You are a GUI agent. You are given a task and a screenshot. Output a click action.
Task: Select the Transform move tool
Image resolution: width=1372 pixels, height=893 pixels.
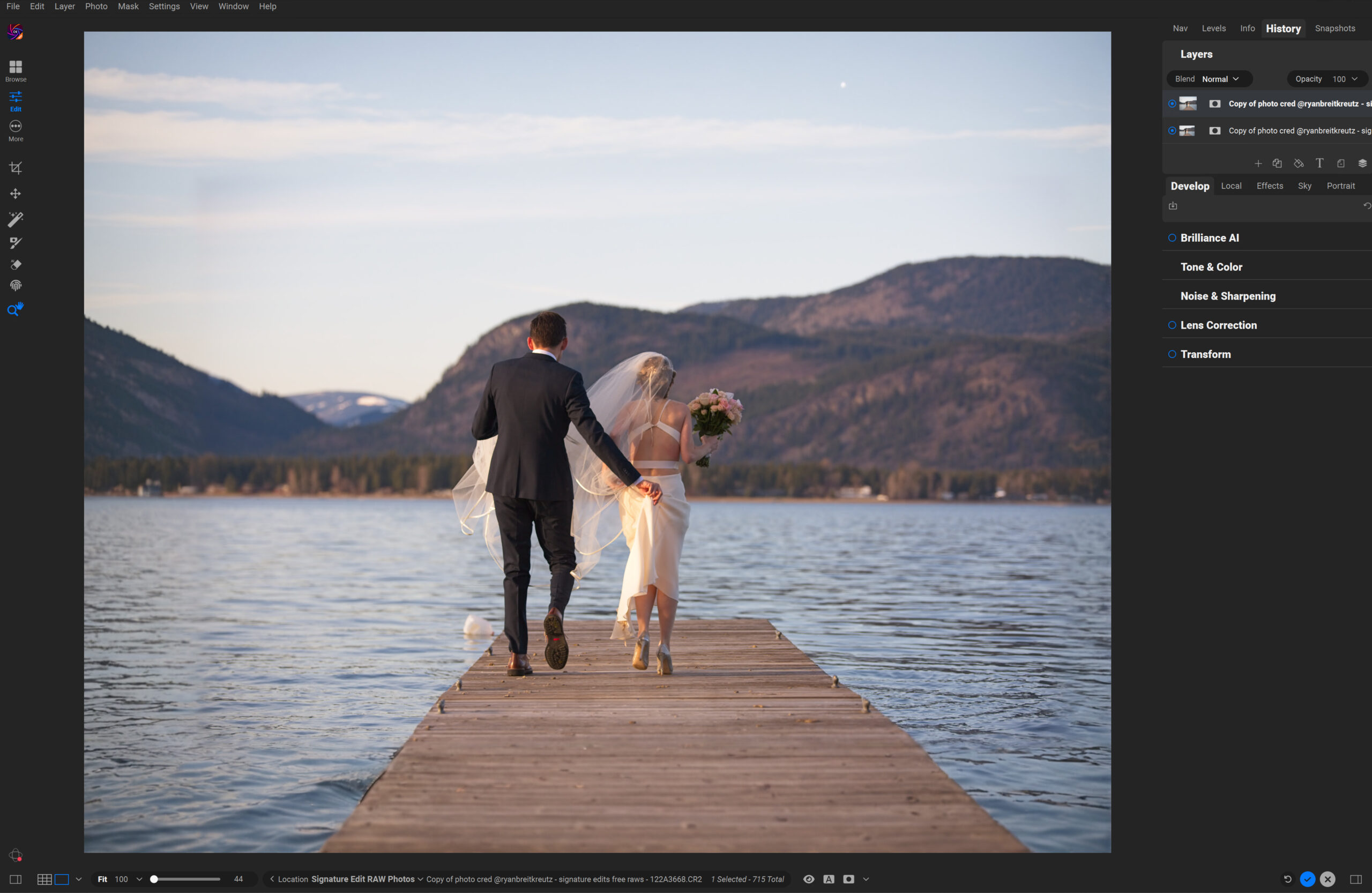16,194
